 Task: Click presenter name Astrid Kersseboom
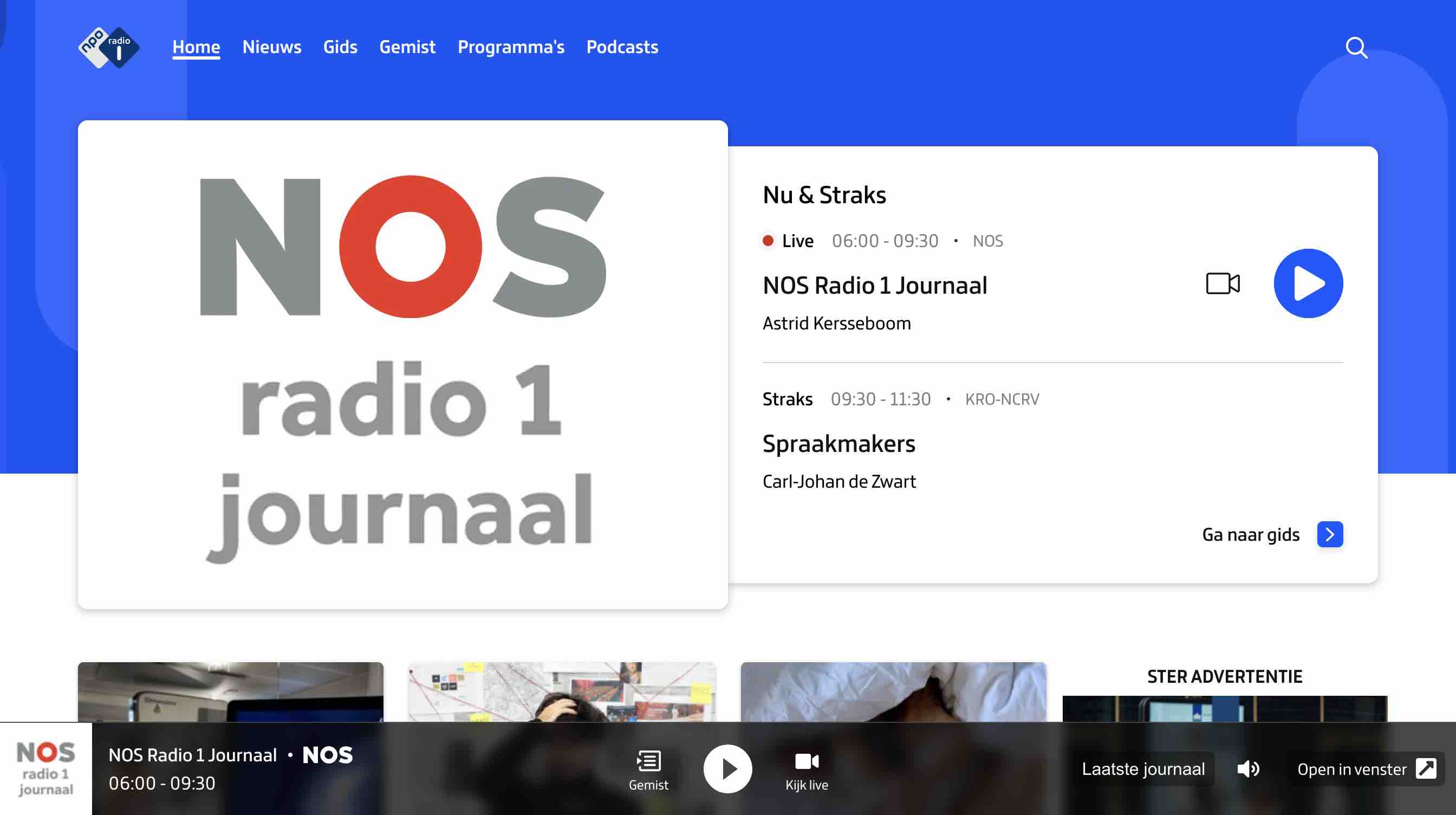point(837,324)
